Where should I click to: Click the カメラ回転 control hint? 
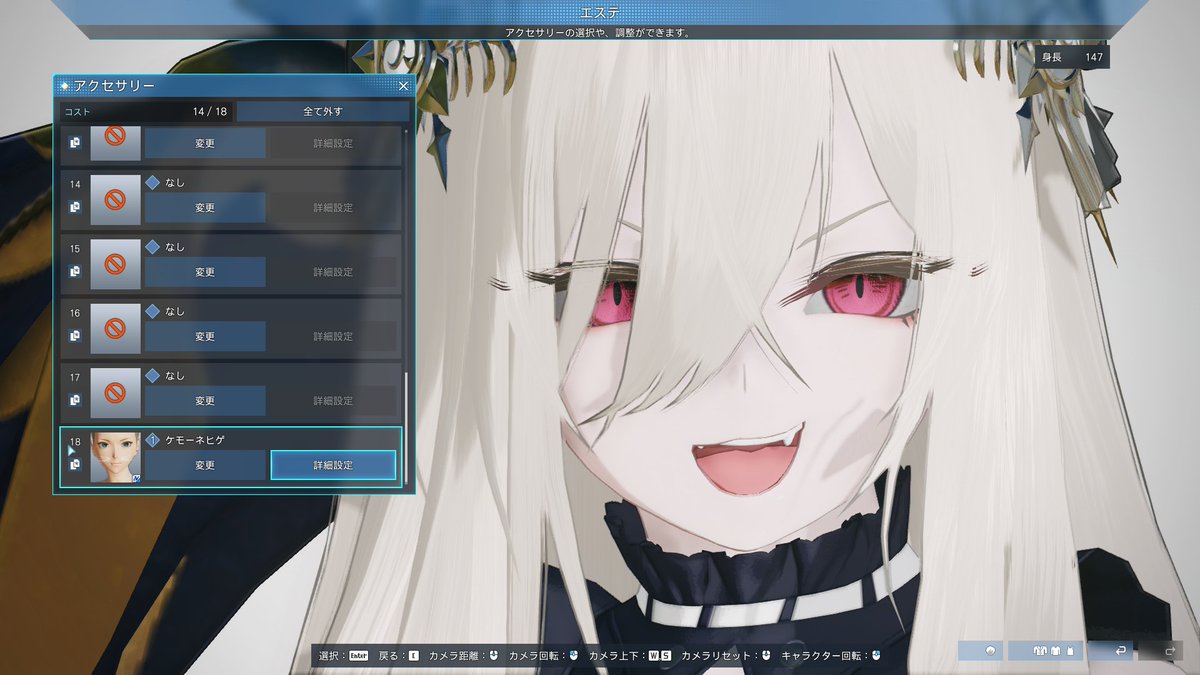544,656
